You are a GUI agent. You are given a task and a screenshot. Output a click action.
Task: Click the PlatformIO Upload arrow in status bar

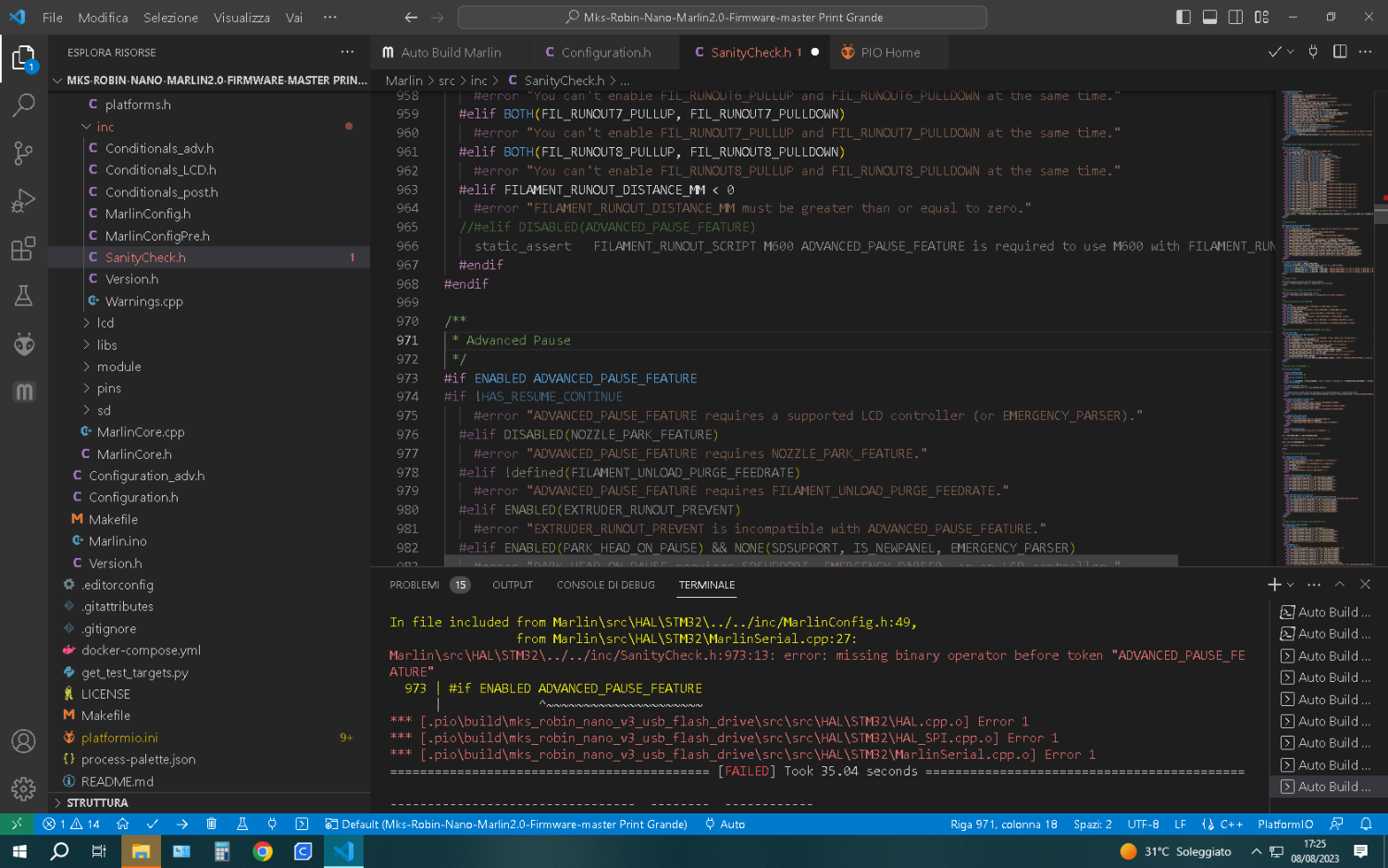(x=181, y=824)
